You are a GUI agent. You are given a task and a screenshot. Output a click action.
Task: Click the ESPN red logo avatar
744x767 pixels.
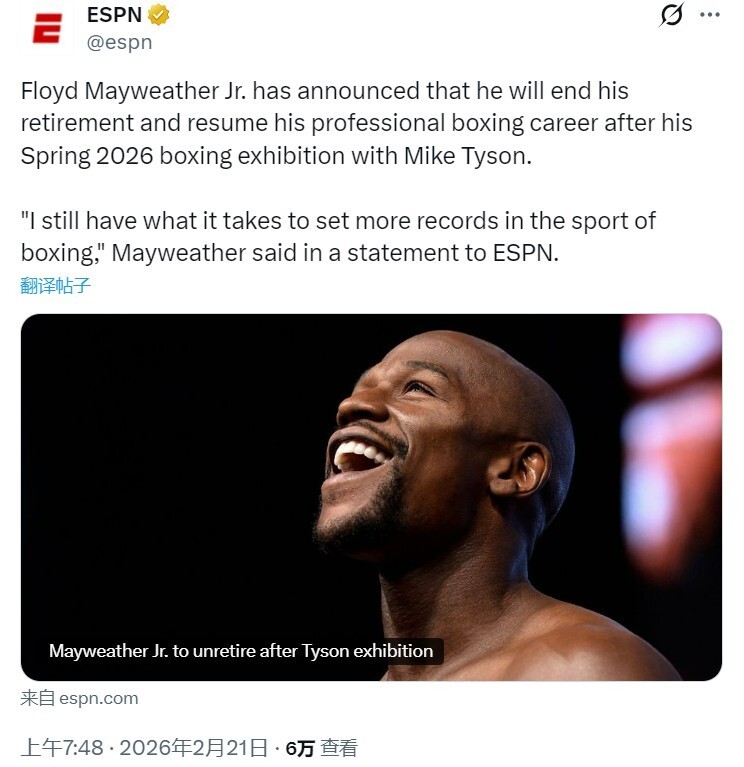click(46, 28)
